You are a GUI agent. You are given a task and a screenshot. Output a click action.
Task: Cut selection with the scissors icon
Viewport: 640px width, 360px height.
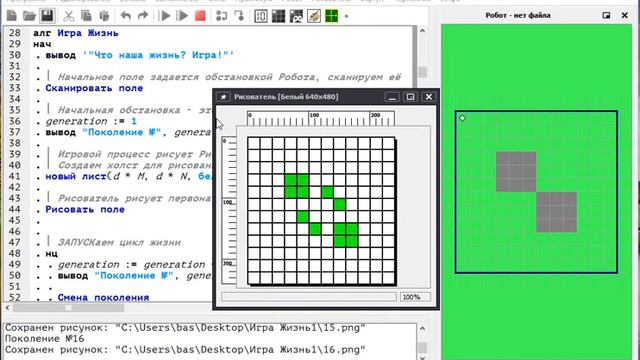(x=68, y=16)
